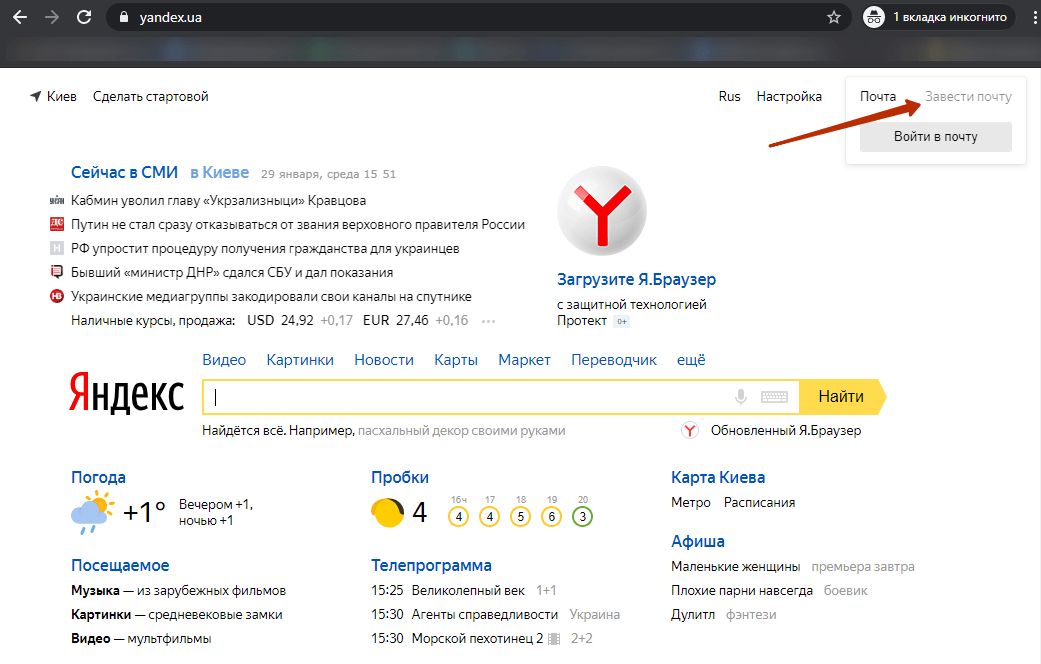Click the Киев city link in header

(x=62, y=96)
